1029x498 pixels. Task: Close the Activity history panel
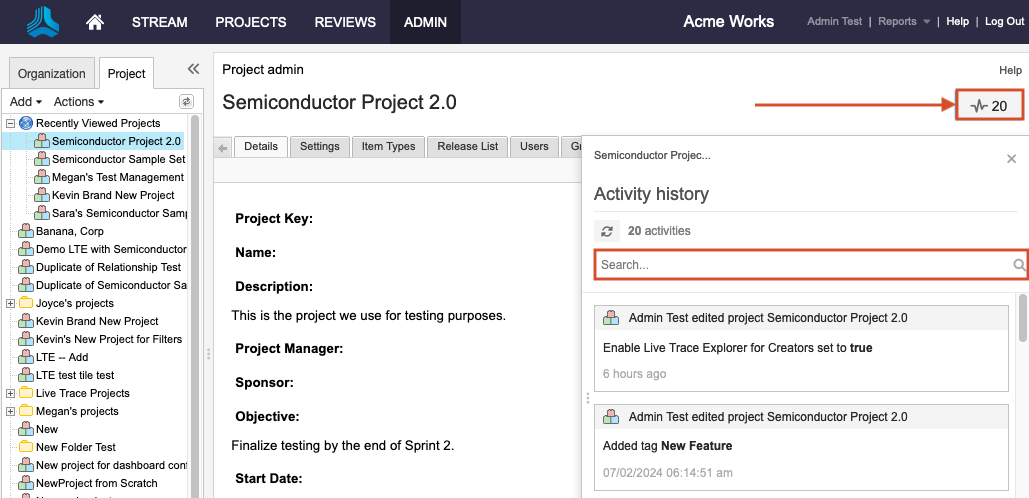[1011, 159]
